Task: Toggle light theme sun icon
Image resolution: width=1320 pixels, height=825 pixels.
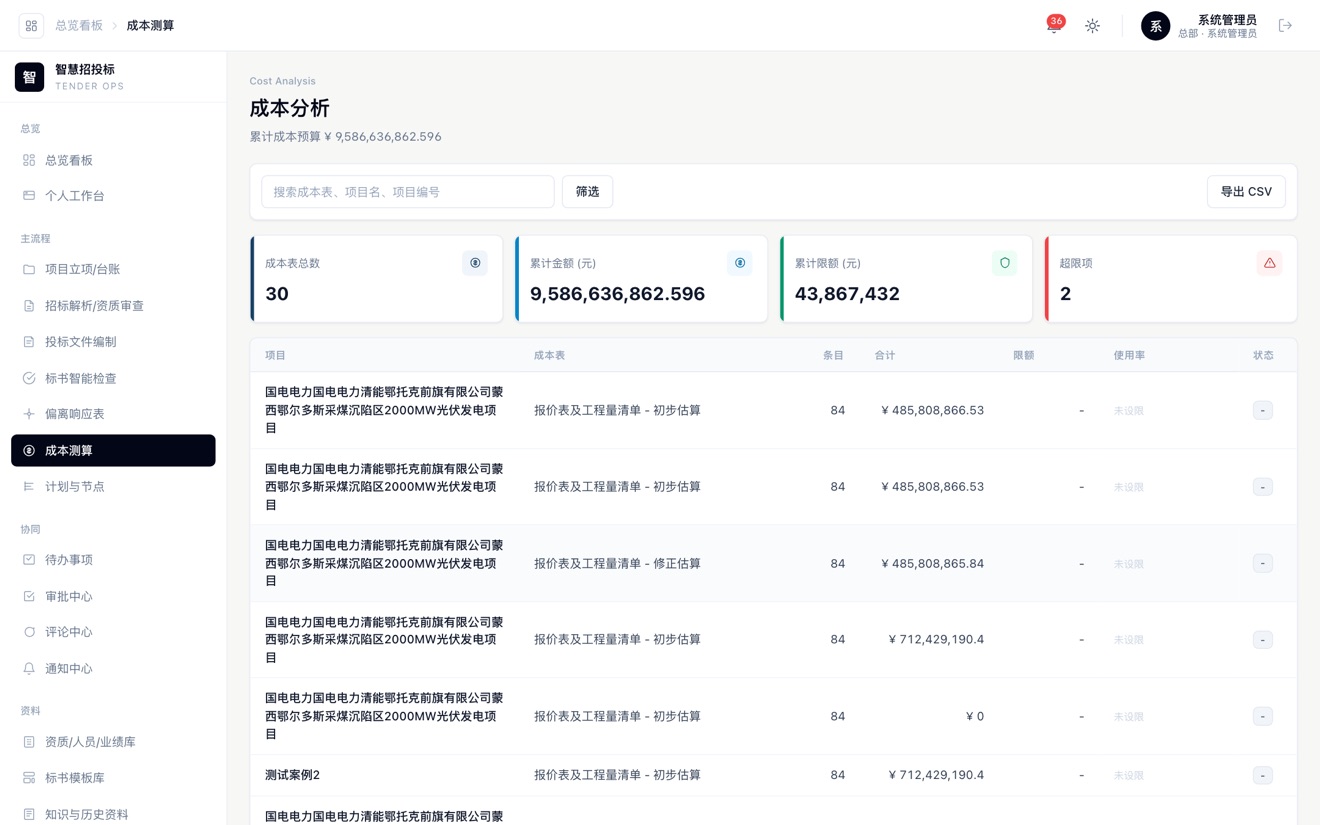Action: (1092, 26)
